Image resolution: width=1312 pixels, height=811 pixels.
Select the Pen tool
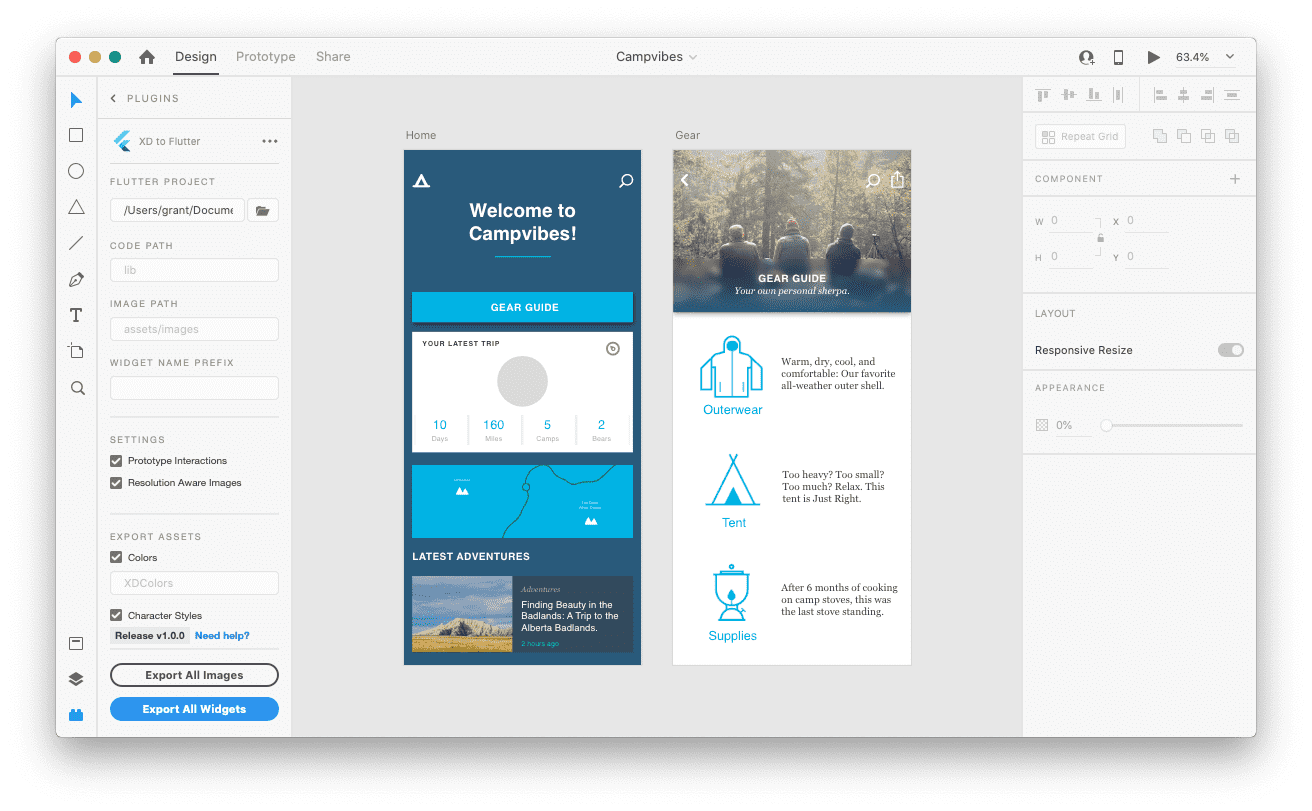coord(76,280)
